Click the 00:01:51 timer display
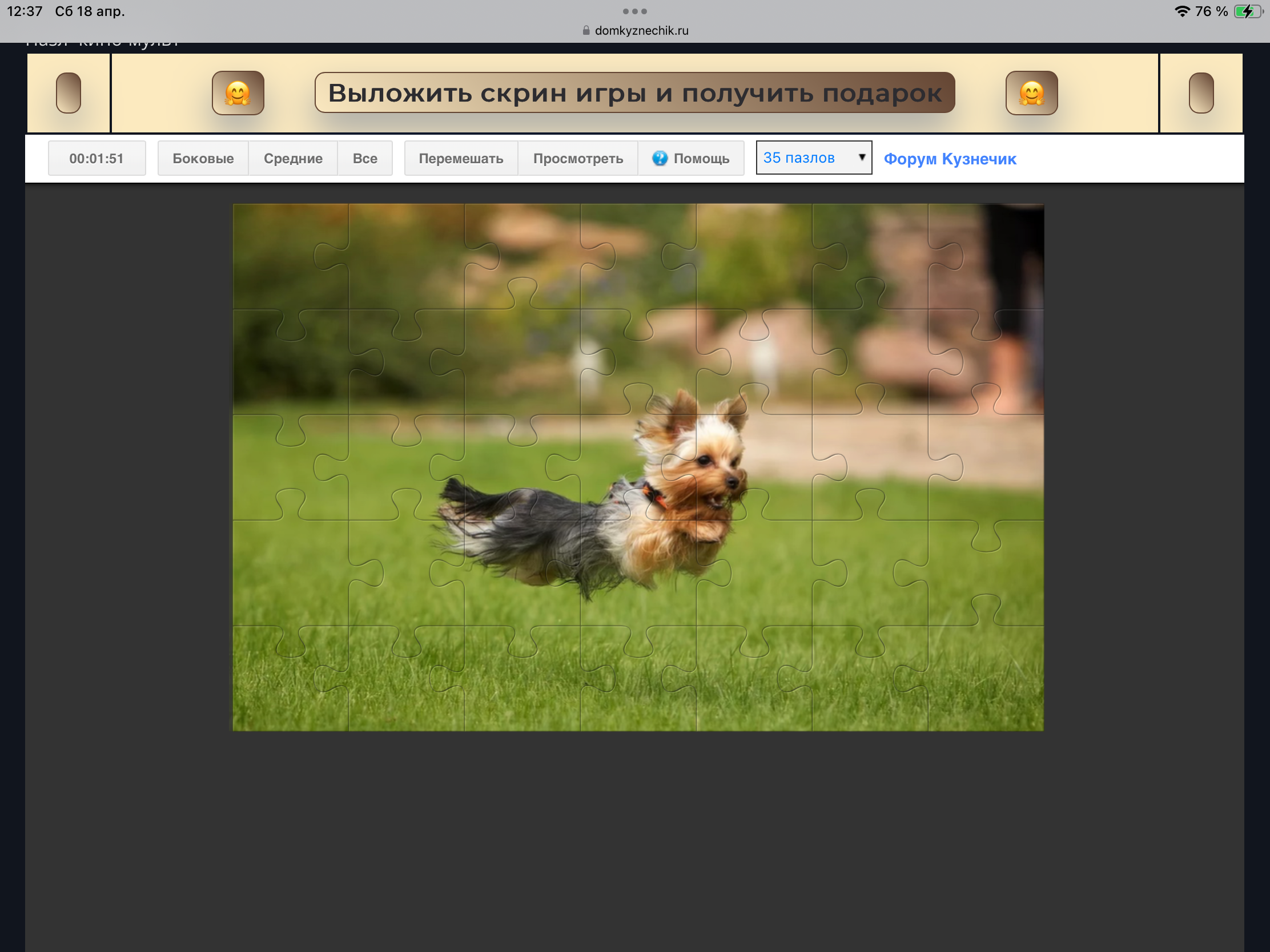Screen dimensions: 1270x952 (x=97, y=158)
